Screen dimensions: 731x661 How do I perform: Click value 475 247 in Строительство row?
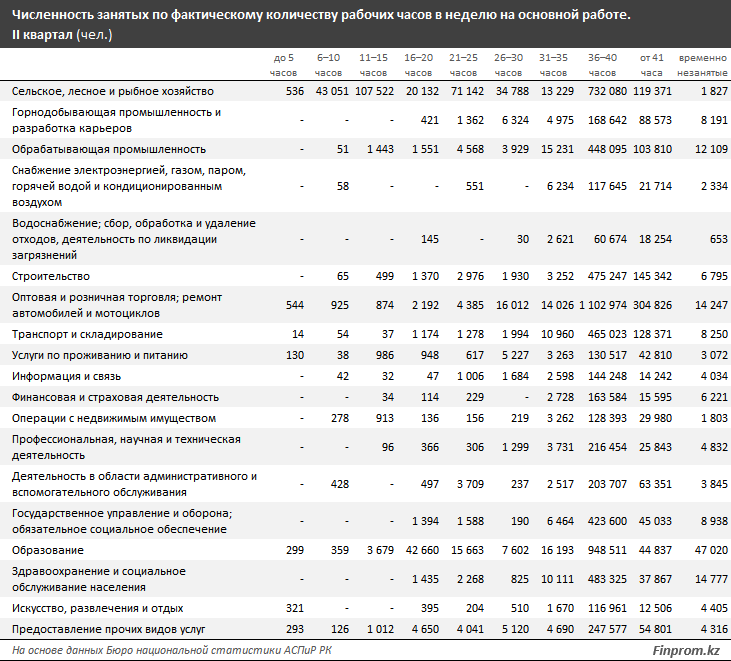pos(607,276)
